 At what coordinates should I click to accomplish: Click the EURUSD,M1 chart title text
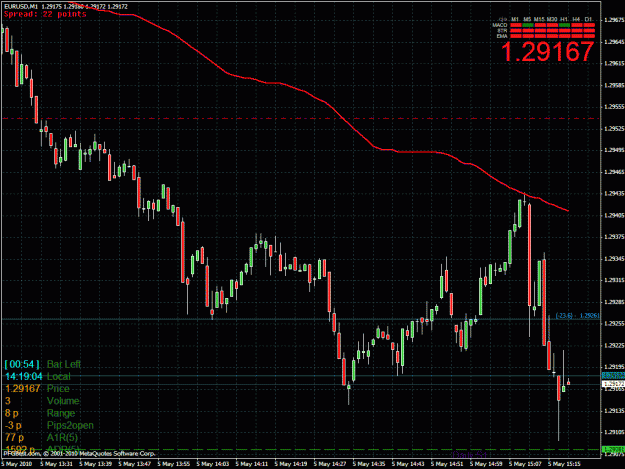21,7
